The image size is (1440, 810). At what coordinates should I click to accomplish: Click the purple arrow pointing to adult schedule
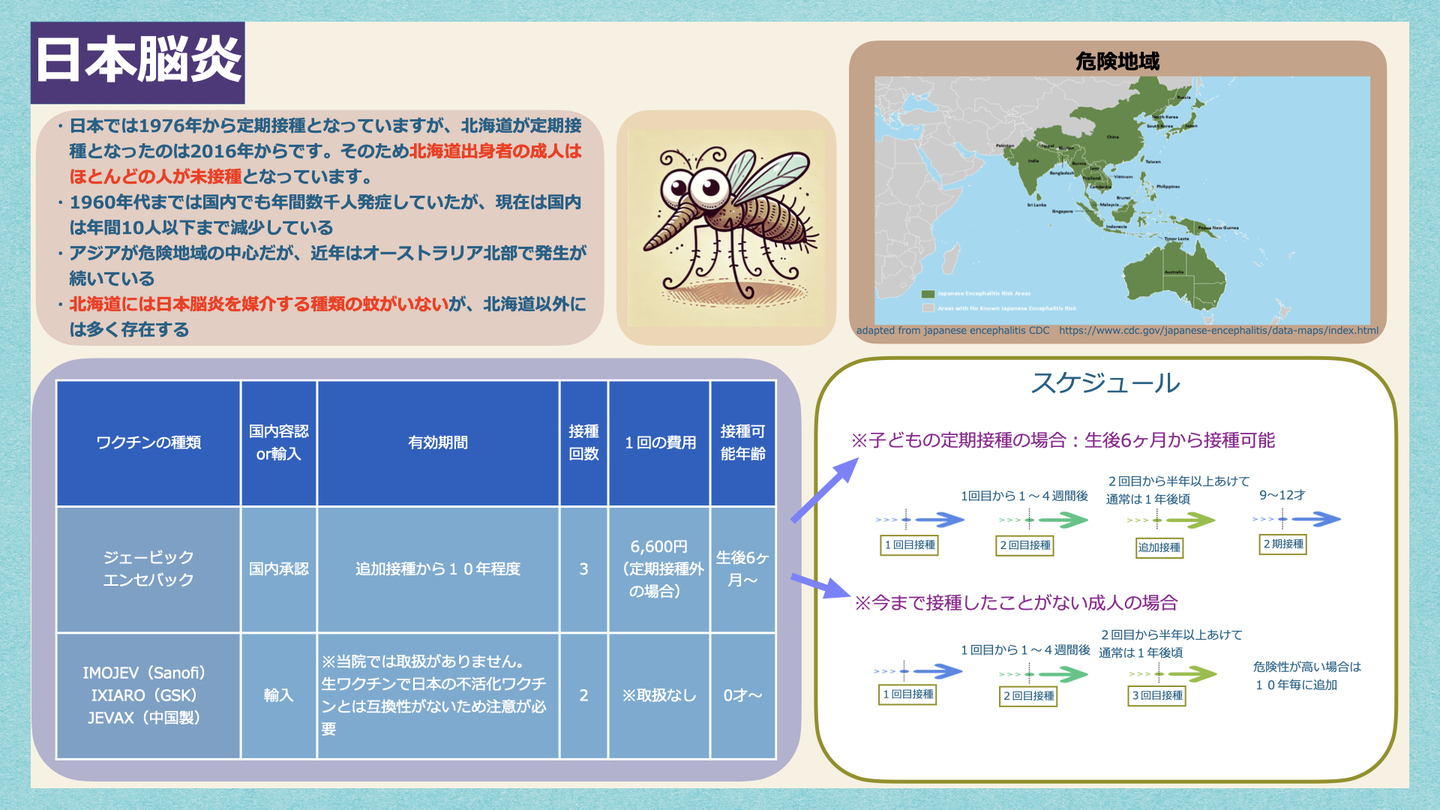click(820, 584)
